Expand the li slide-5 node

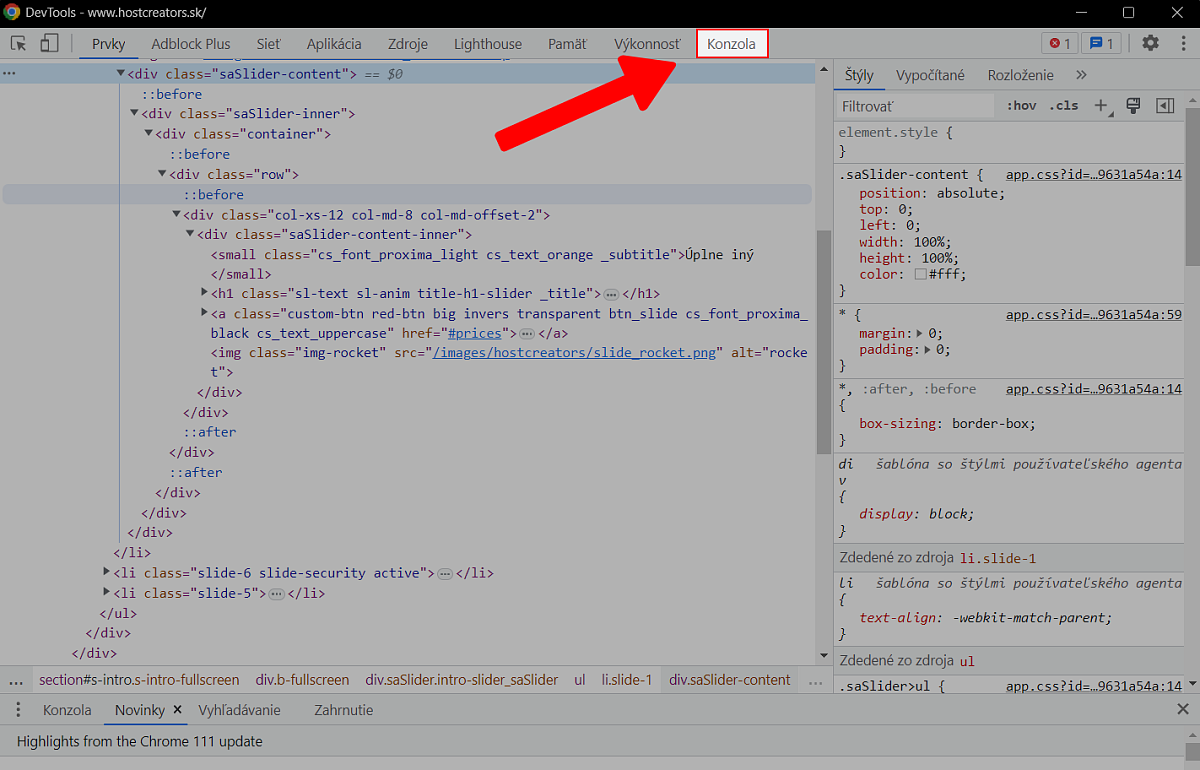tap(106, 592)
